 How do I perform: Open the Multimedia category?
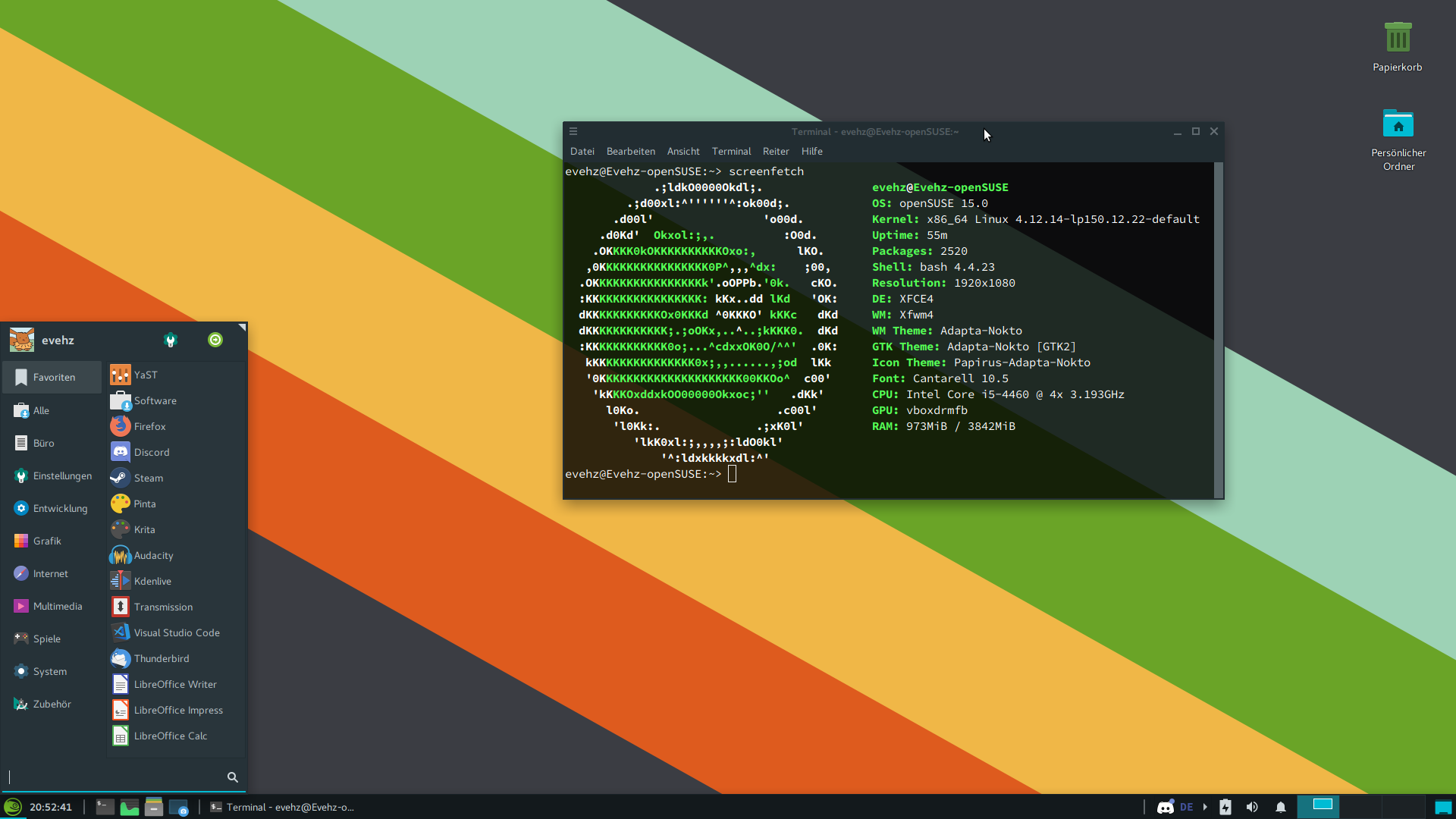pyautogui.click(x=52, y=606)
